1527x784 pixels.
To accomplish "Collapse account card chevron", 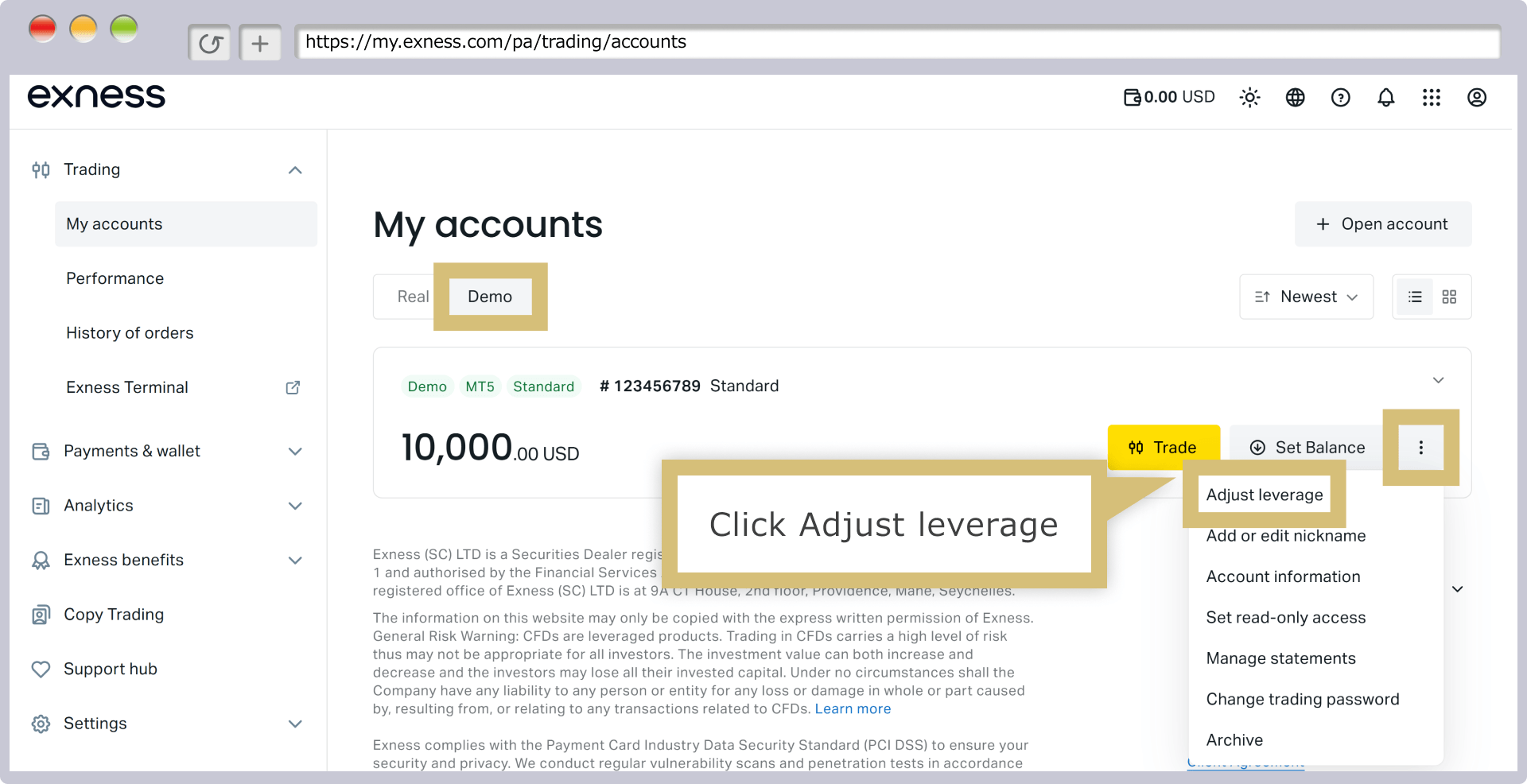I will [x=1438, y=380].
